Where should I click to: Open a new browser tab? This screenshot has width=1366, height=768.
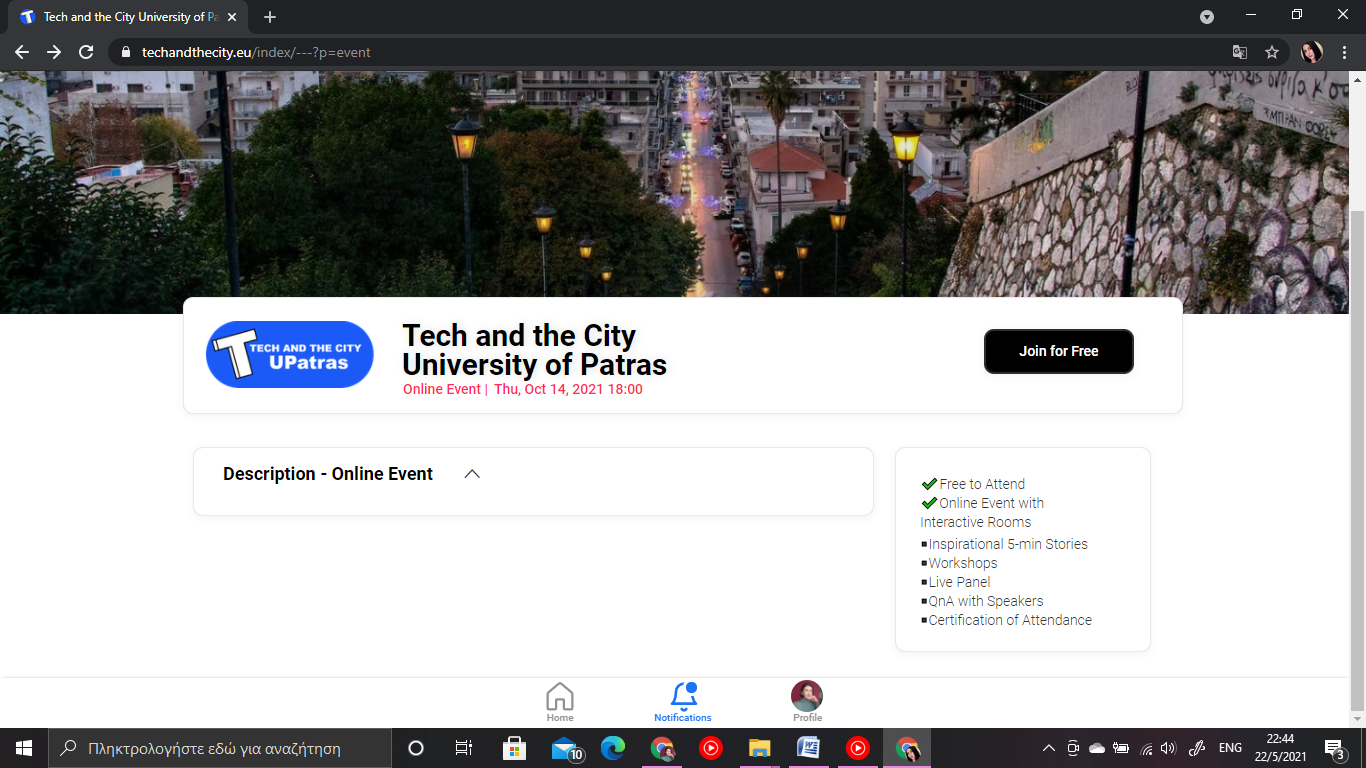click(270, 17)
